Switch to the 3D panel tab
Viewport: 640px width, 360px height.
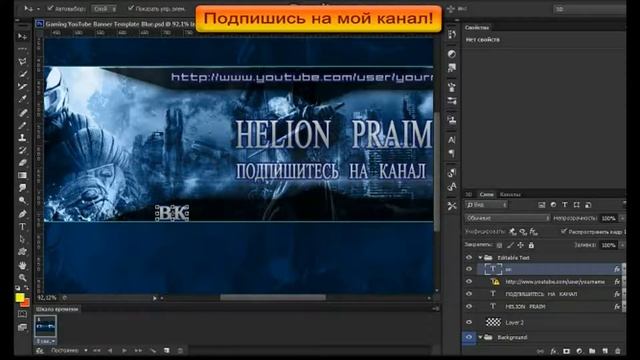(x=469, y=195)
